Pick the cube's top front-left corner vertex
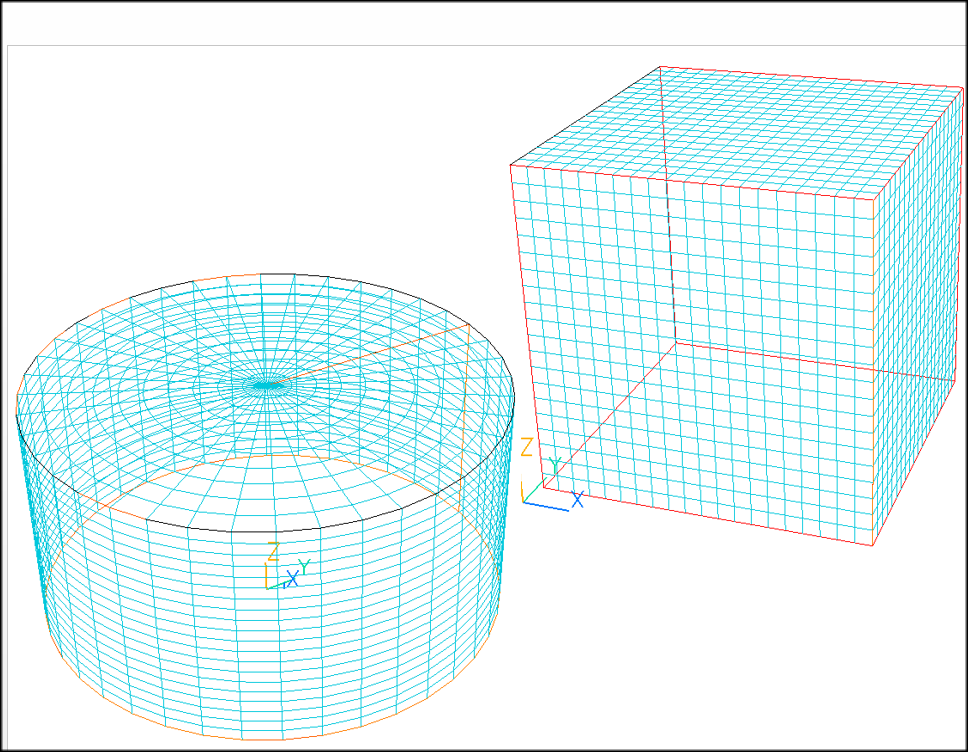 point(511,164)
